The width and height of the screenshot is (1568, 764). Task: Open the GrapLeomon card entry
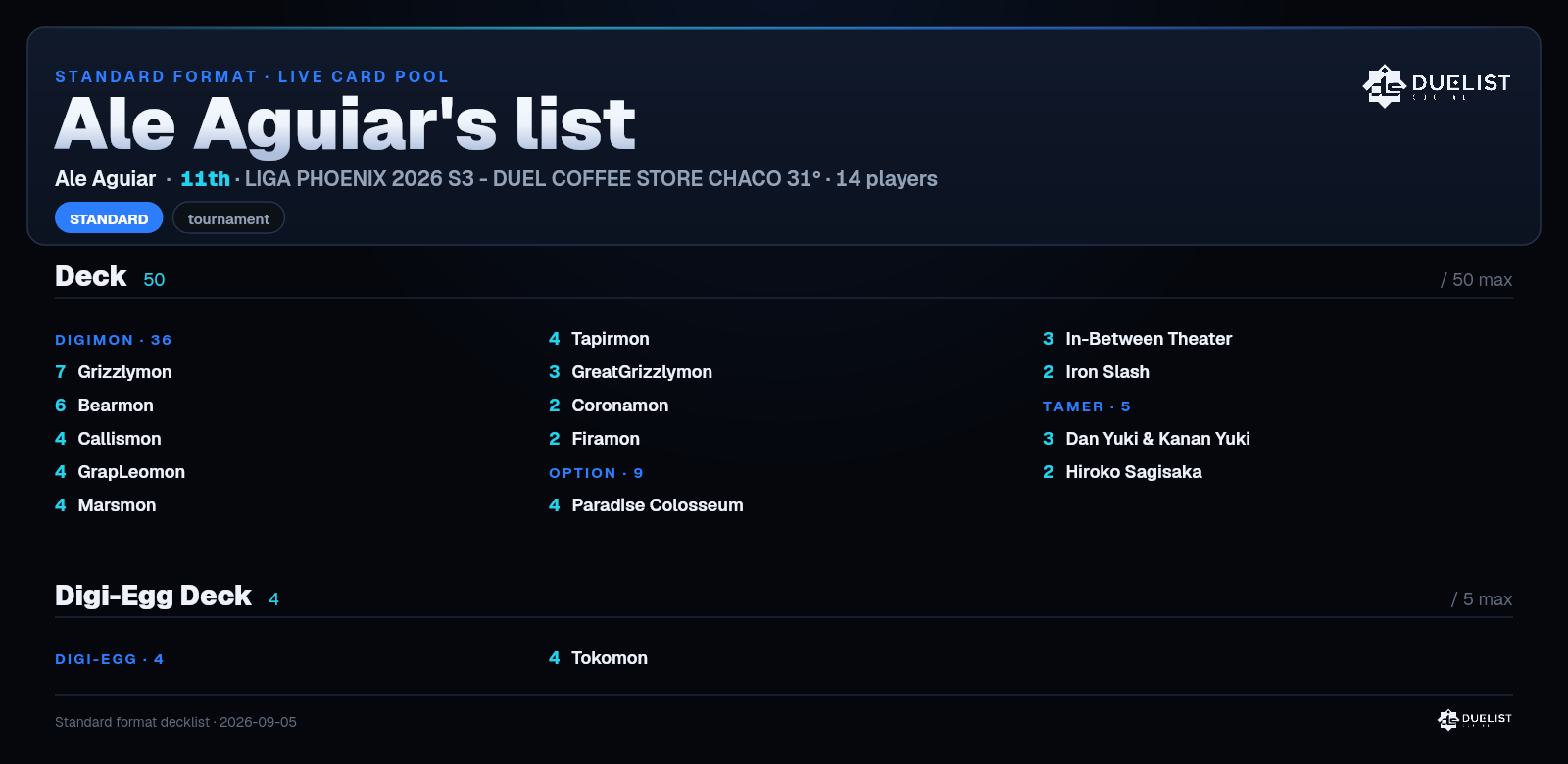coord(120,472)
